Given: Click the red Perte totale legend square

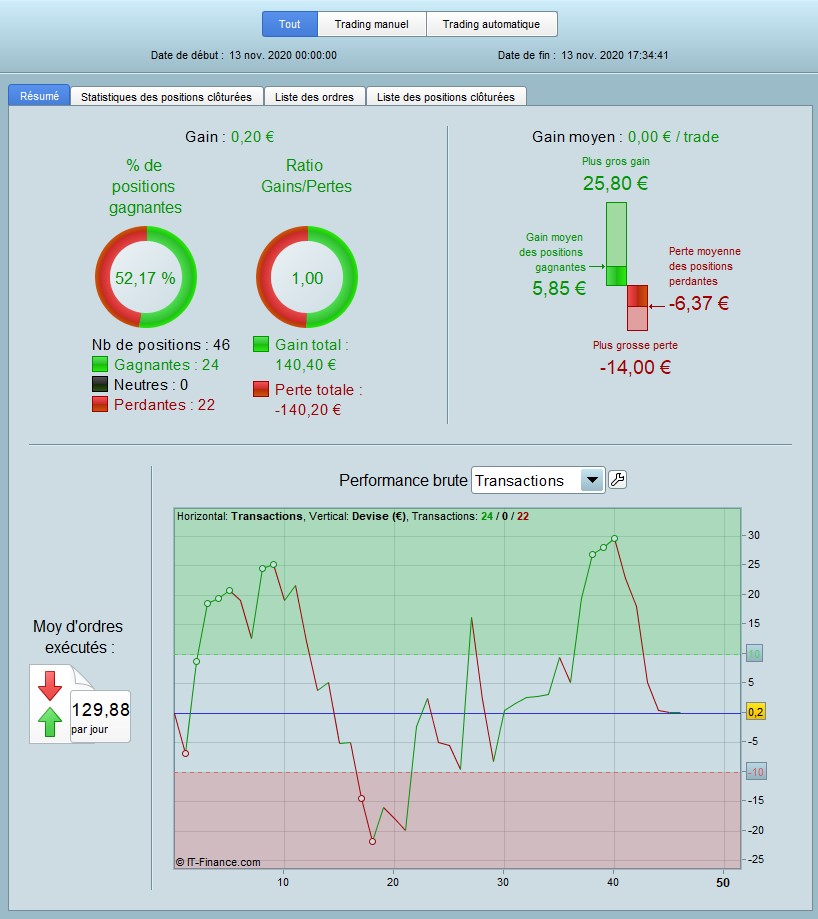Looking at the screenshot, I should pos(261,389).
